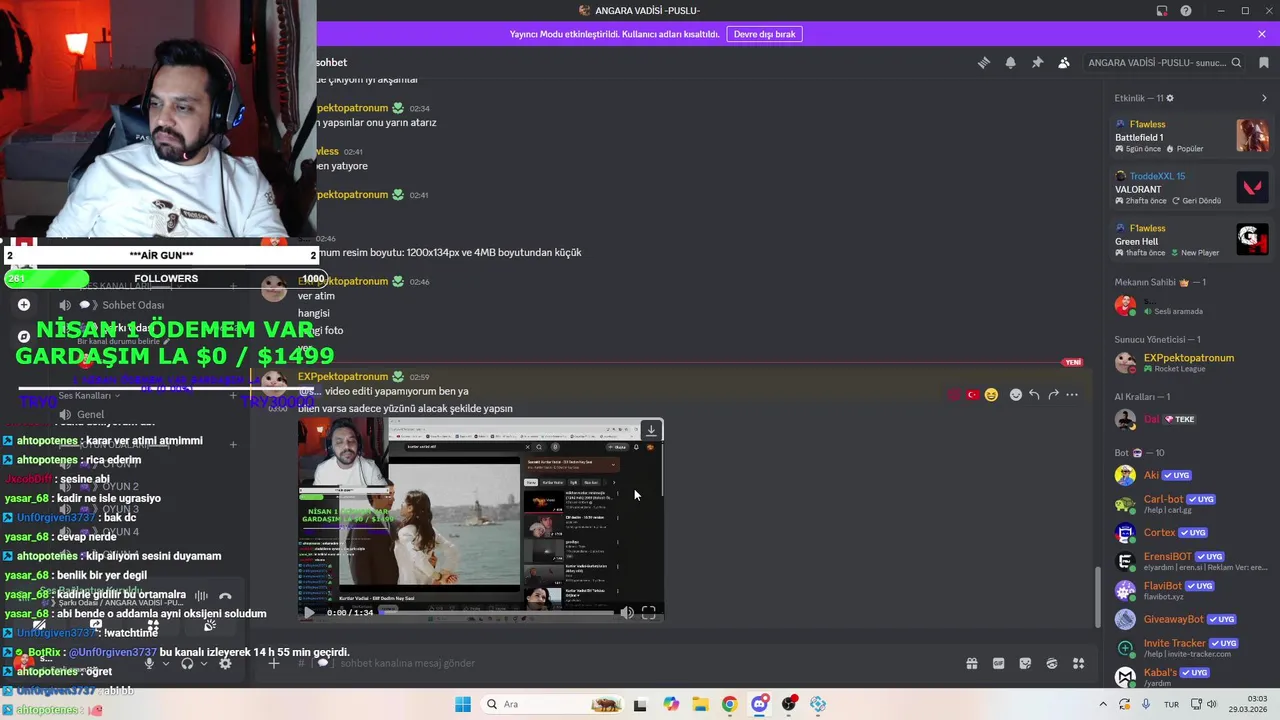
Task: Click 'Devre dışı bırak' button in banner
Action: point(765,34)
